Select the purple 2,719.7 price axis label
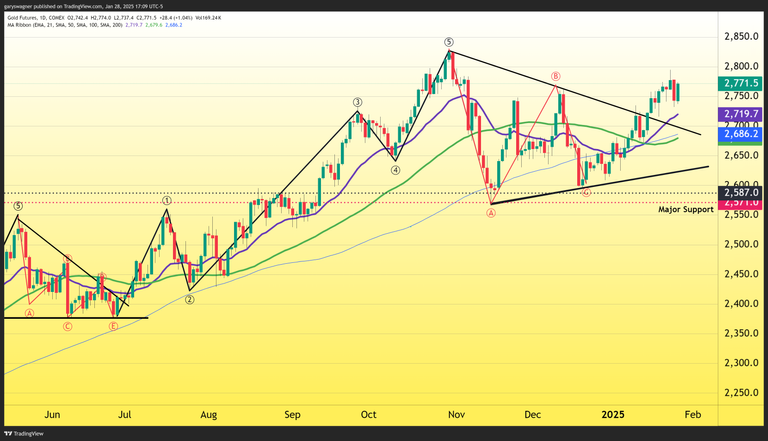Image resolution: width=768 pixels, height=441 pixels. (739, 115)
